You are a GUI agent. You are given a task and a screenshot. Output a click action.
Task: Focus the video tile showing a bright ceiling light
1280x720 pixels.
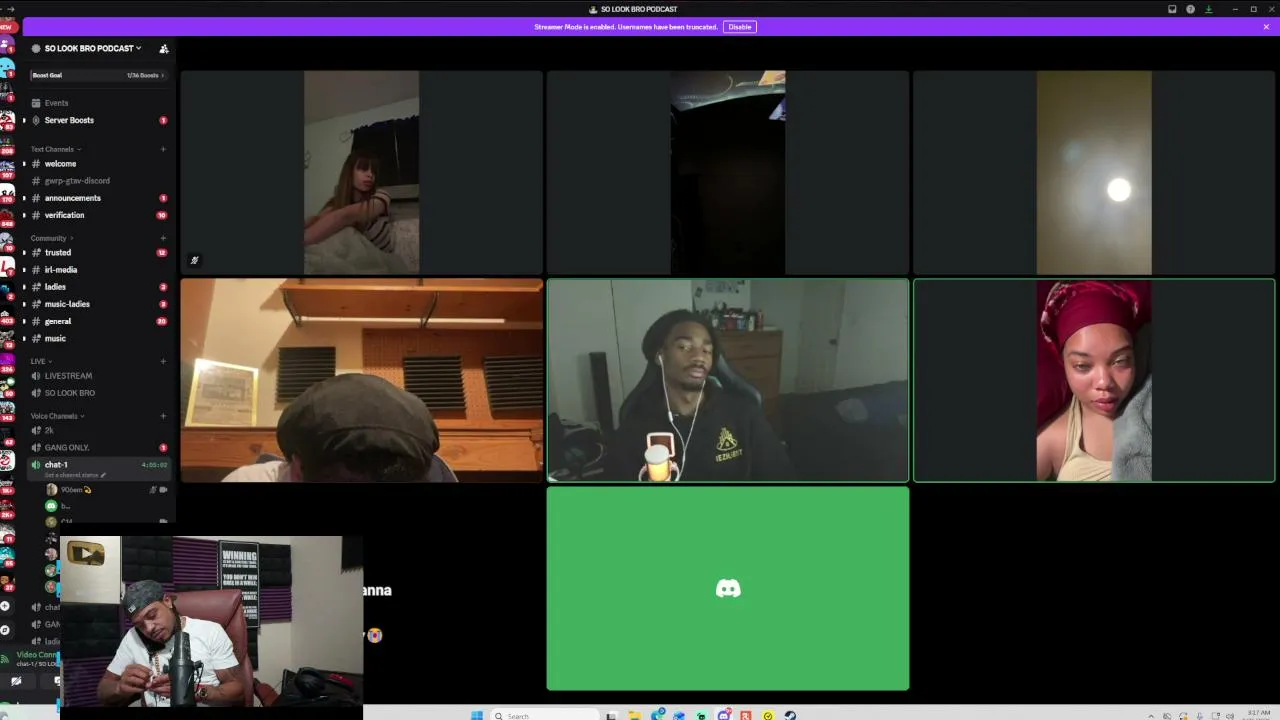(1094, 172)
